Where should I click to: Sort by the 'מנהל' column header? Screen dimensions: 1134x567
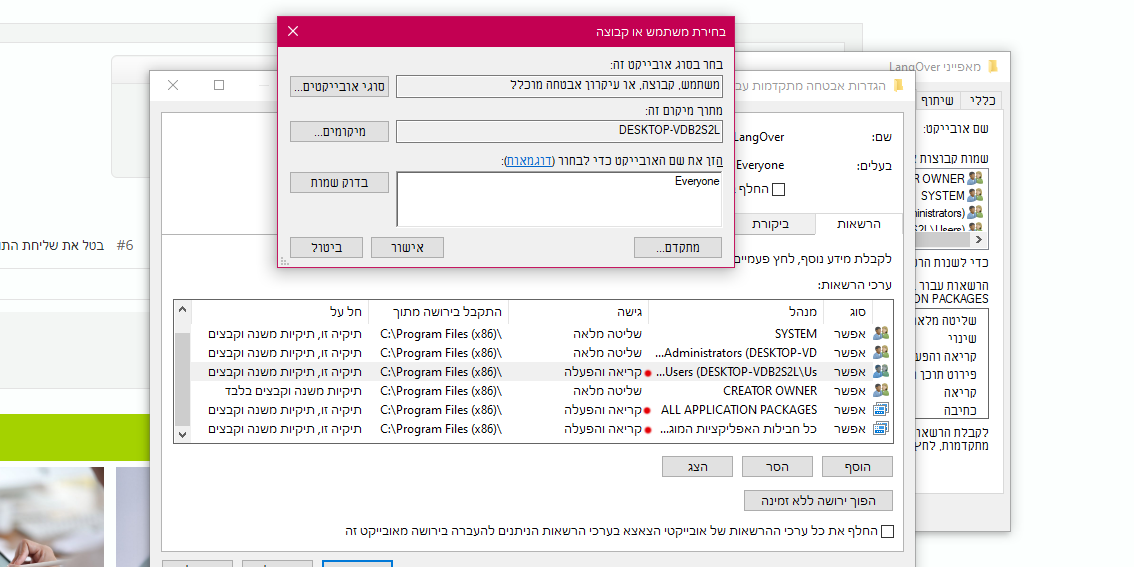(x=736, y=312)
